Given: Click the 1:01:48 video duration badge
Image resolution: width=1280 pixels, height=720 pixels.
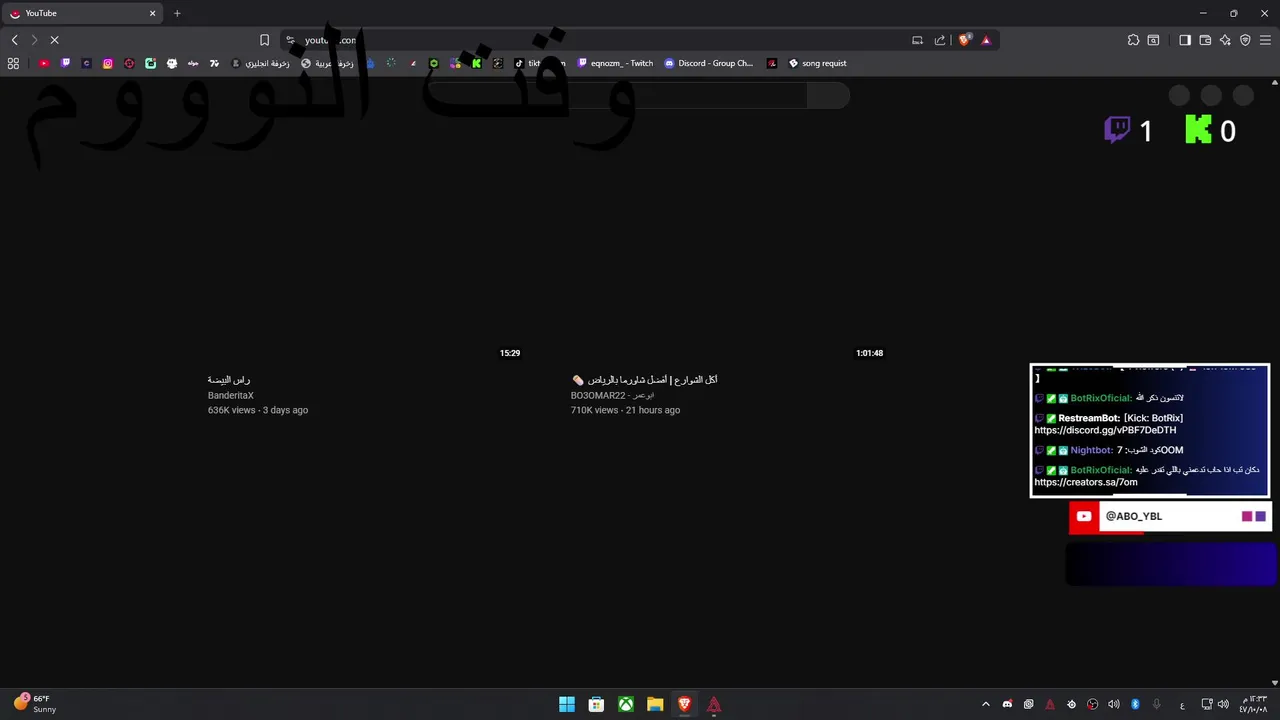Looking at the screenshot, I should [869, 353].
